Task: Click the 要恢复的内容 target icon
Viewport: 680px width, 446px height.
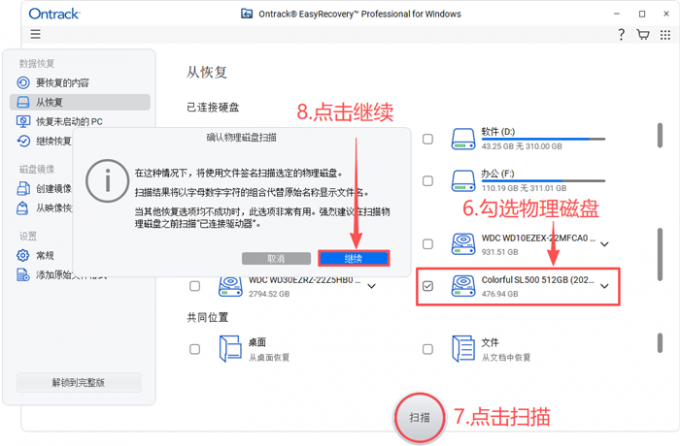Action: (x=23, y=82)
